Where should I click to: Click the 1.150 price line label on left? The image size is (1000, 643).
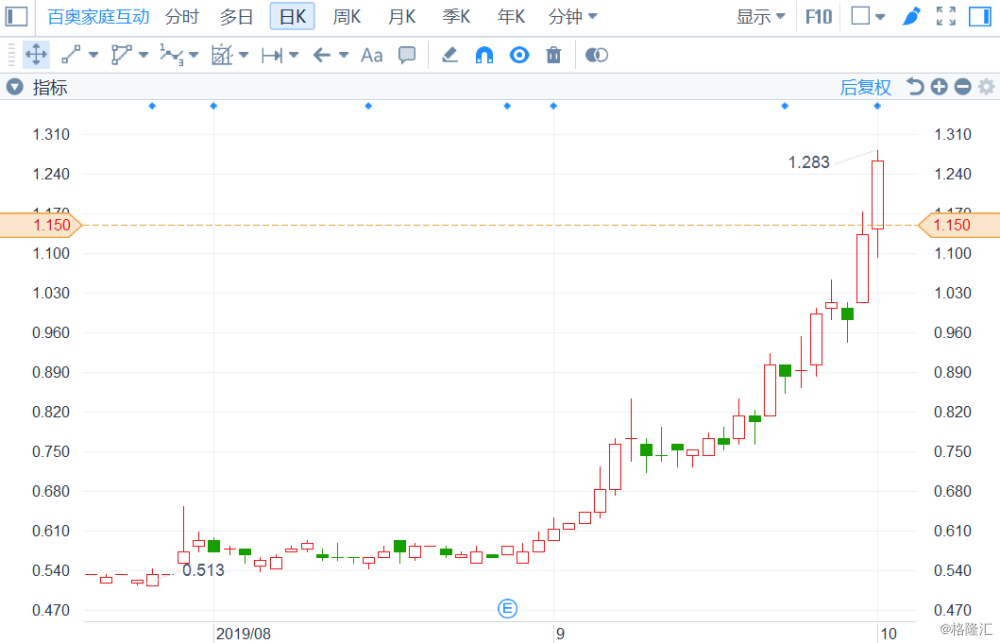(x=50, y=225)
